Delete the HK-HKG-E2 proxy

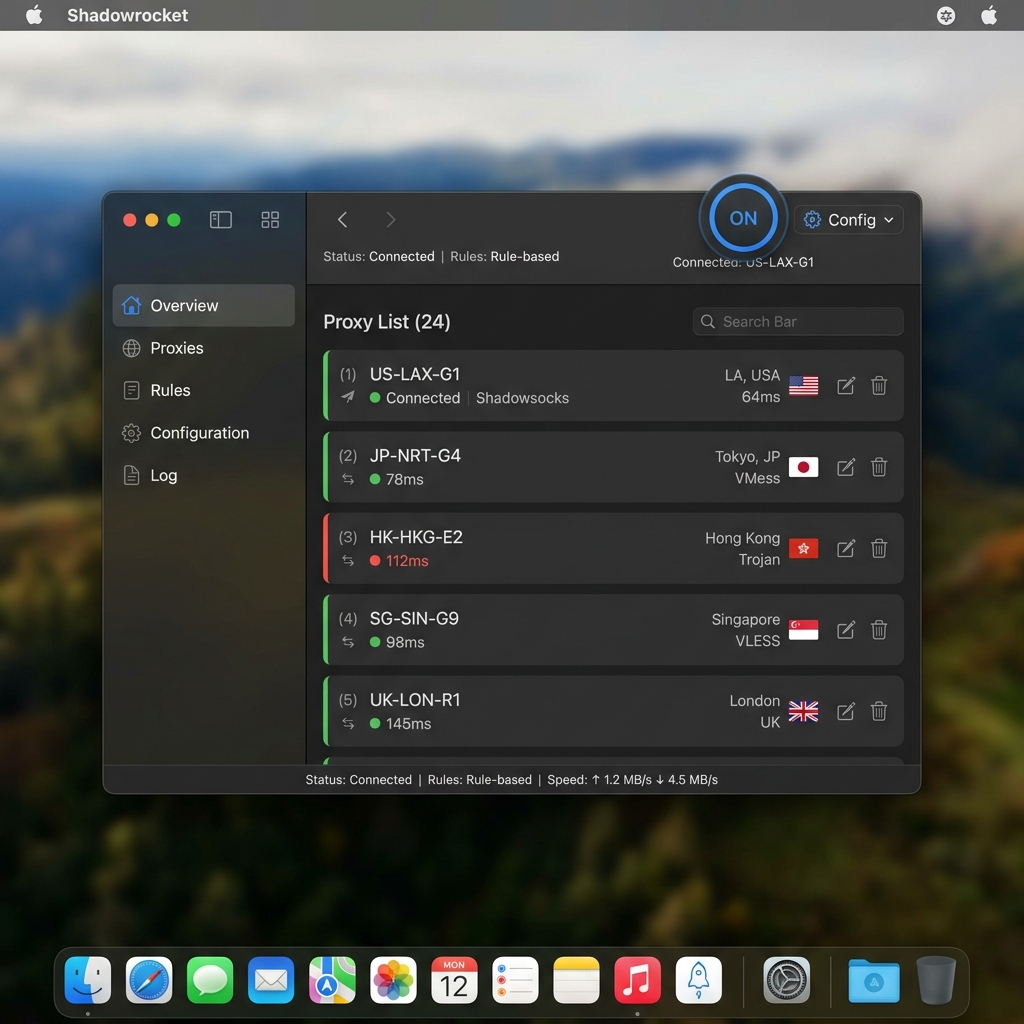(x=879, y=548)
